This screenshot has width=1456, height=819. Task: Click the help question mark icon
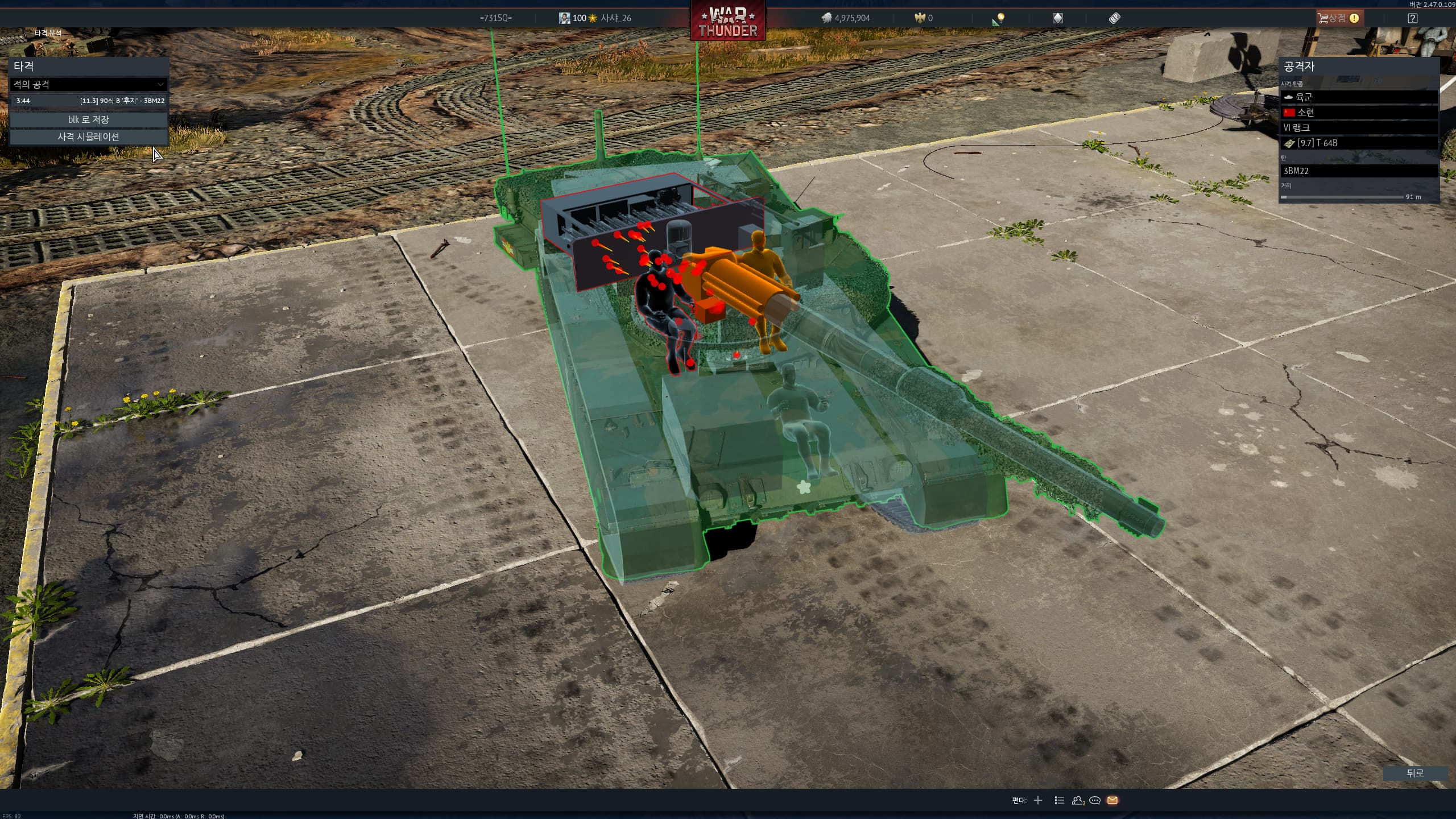tap(1413, 18)
